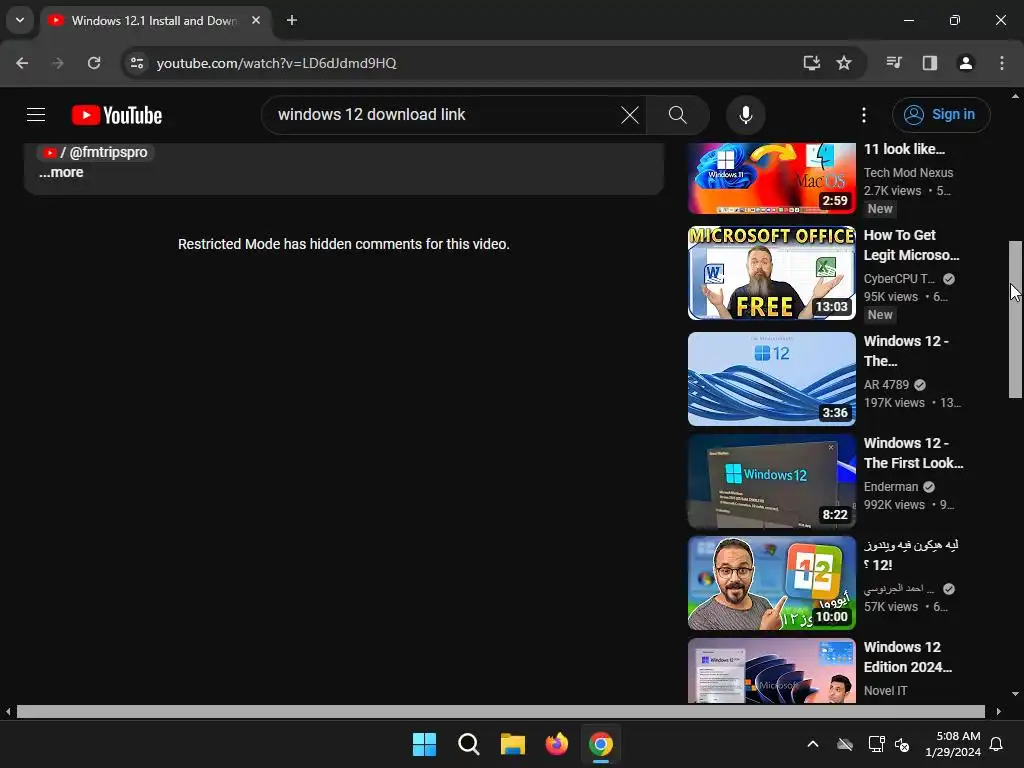This screenshot has height=768, width=1024.
Task: Go to YouTube home via logo
Action: point(117,115)
